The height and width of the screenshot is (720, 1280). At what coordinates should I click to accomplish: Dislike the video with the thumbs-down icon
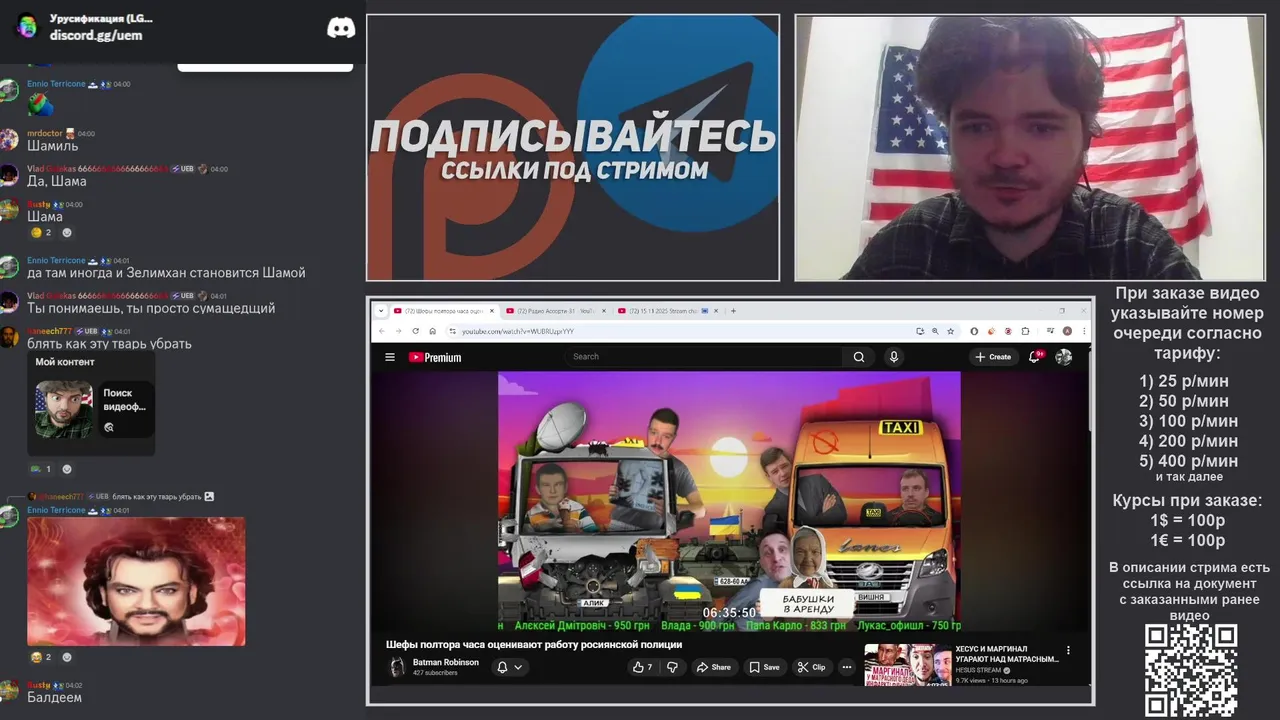673,667
